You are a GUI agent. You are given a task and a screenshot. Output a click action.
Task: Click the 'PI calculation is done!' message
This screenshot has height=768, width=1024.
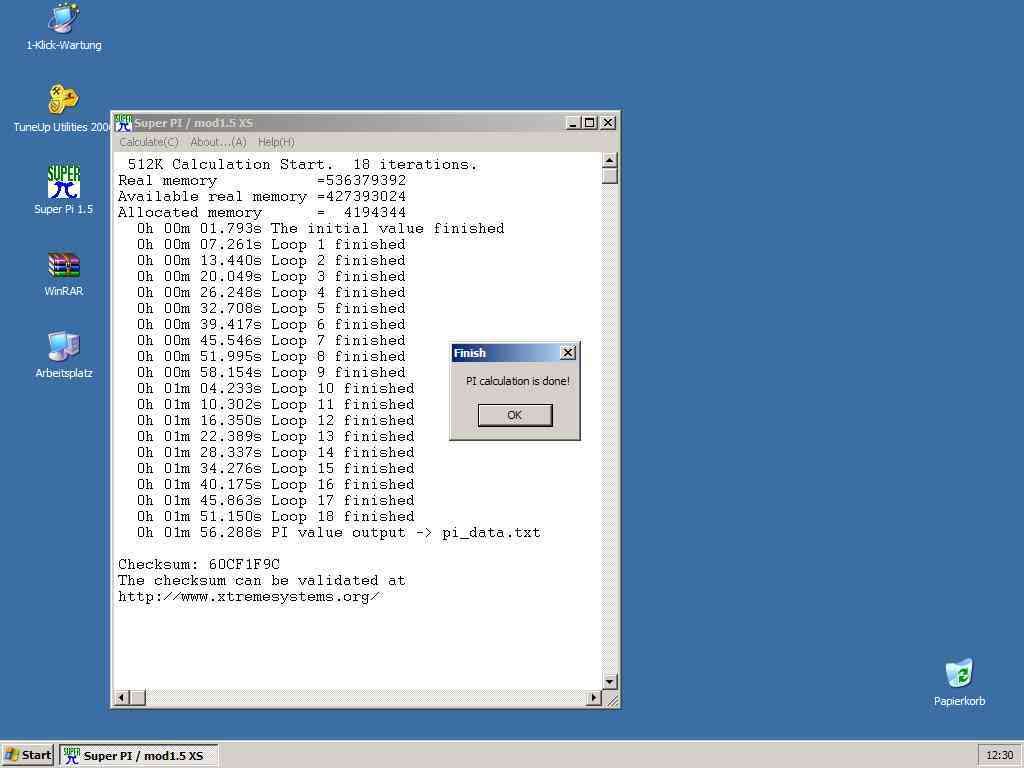tap(517, 381)
